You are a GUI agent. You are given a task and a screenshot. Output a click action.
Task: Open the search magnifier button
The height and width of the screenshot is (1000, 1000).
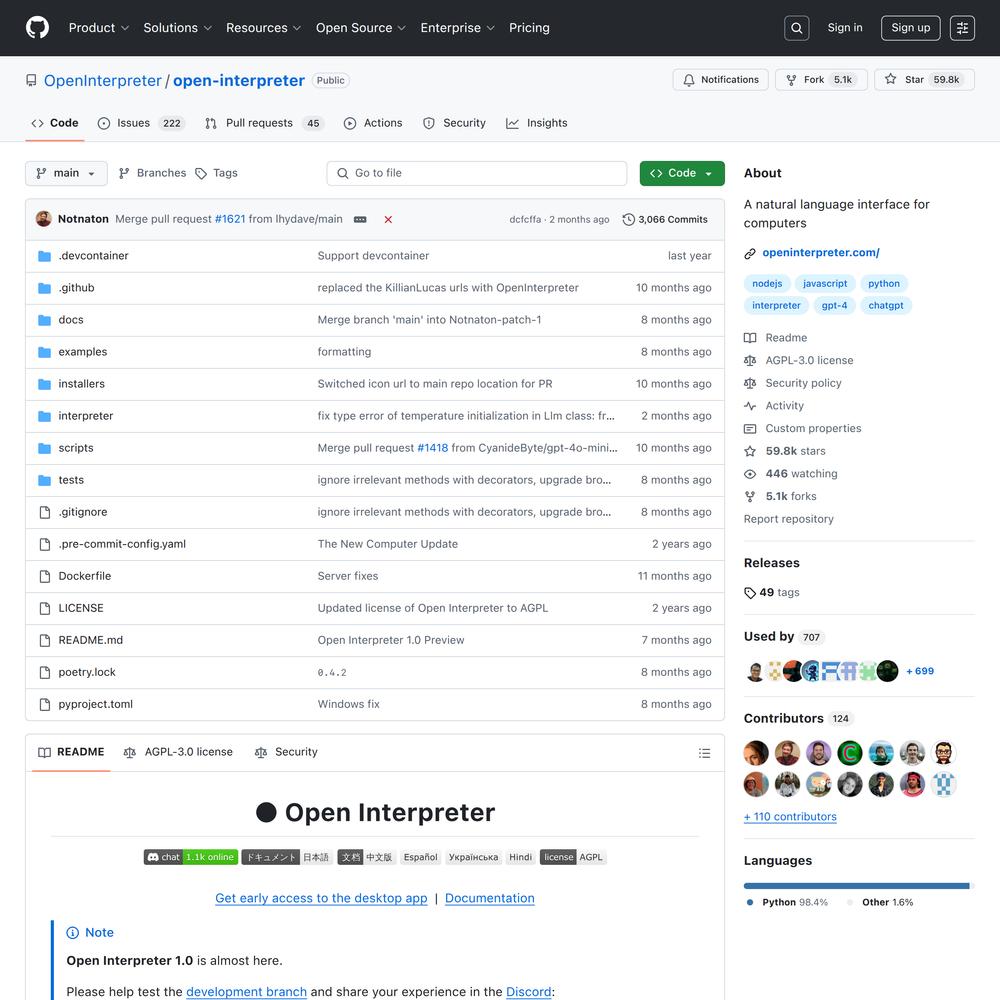[797, 28]
